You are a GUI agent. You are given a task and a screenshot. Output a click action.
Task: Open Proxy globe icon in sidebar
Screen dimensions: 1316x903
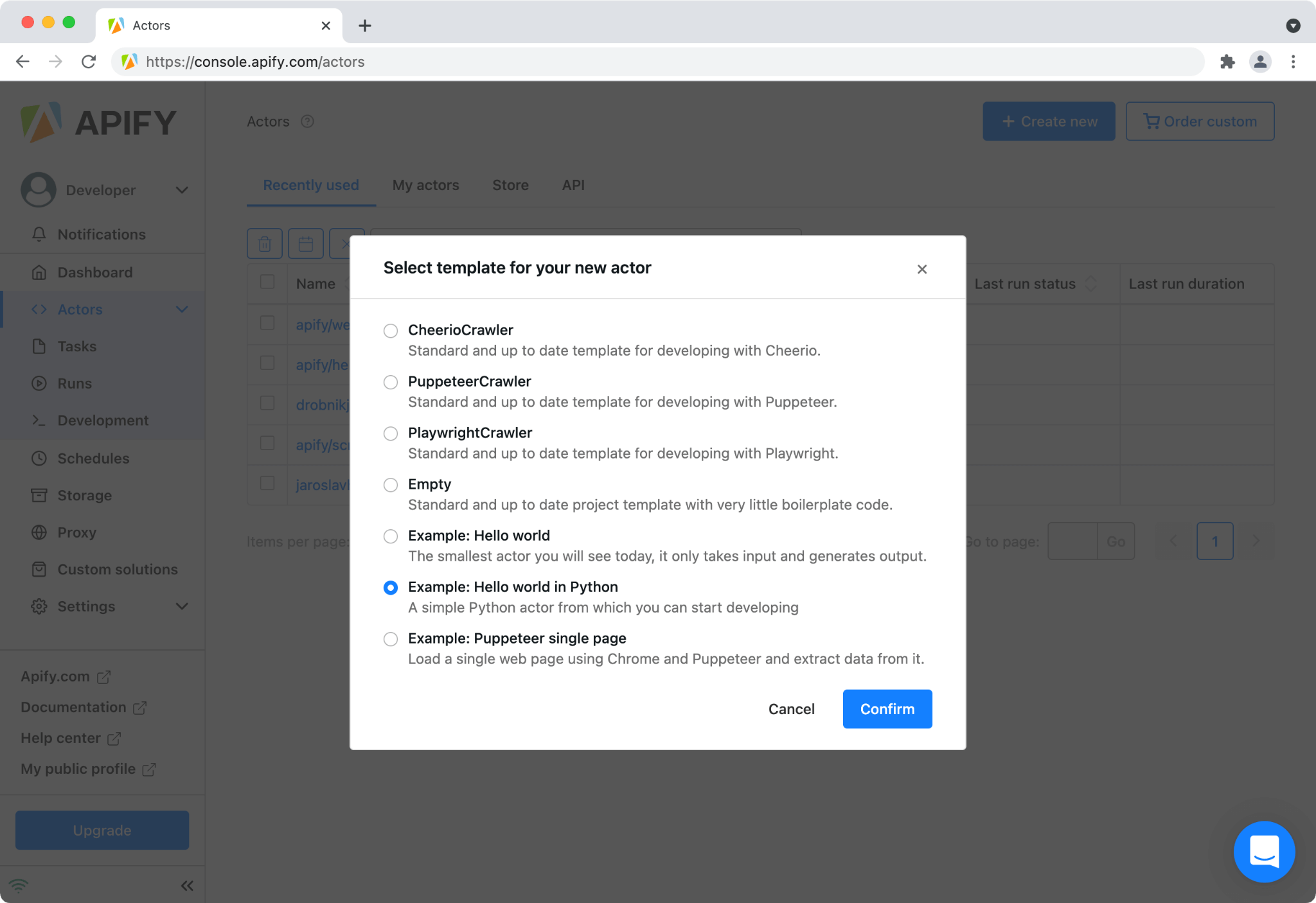[39, 532]
